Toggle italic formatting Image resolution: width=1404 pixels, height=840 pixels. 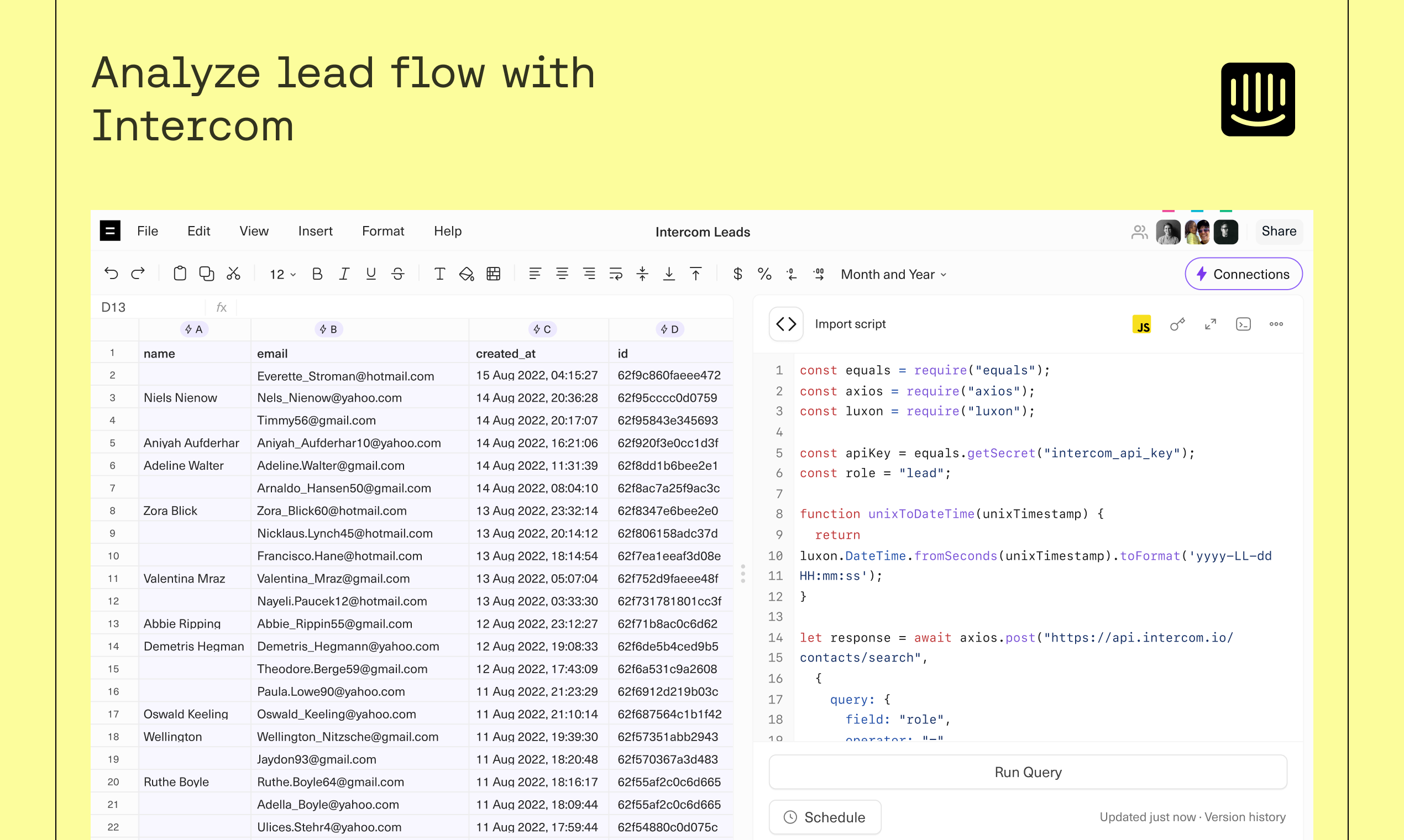(344, 274)
